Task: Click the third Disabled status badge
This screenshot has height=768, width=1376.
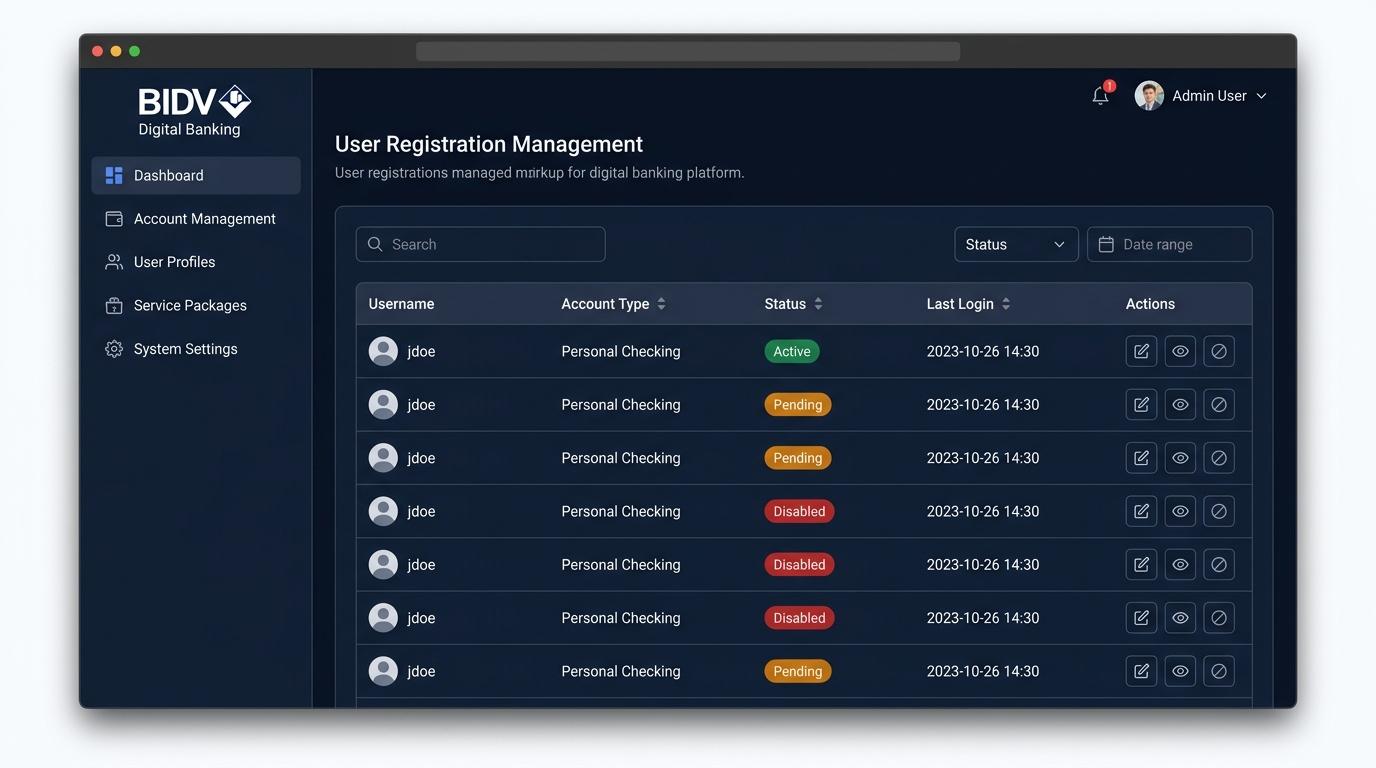Action: pos(799,618)
